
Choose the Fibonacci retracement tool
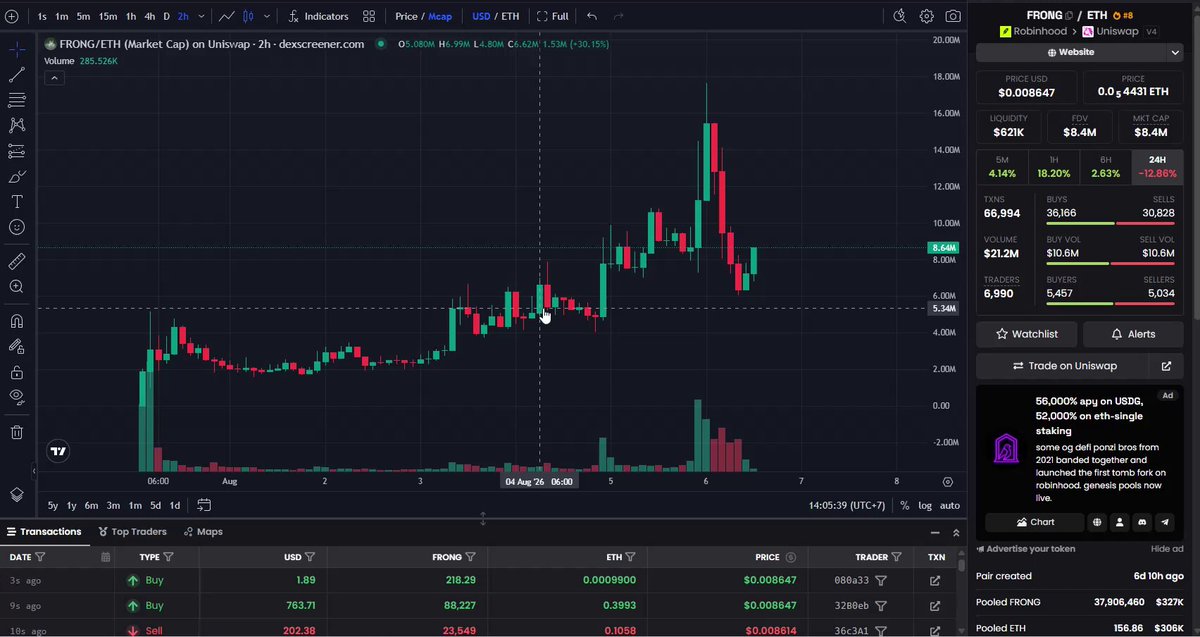coord(17,100)
